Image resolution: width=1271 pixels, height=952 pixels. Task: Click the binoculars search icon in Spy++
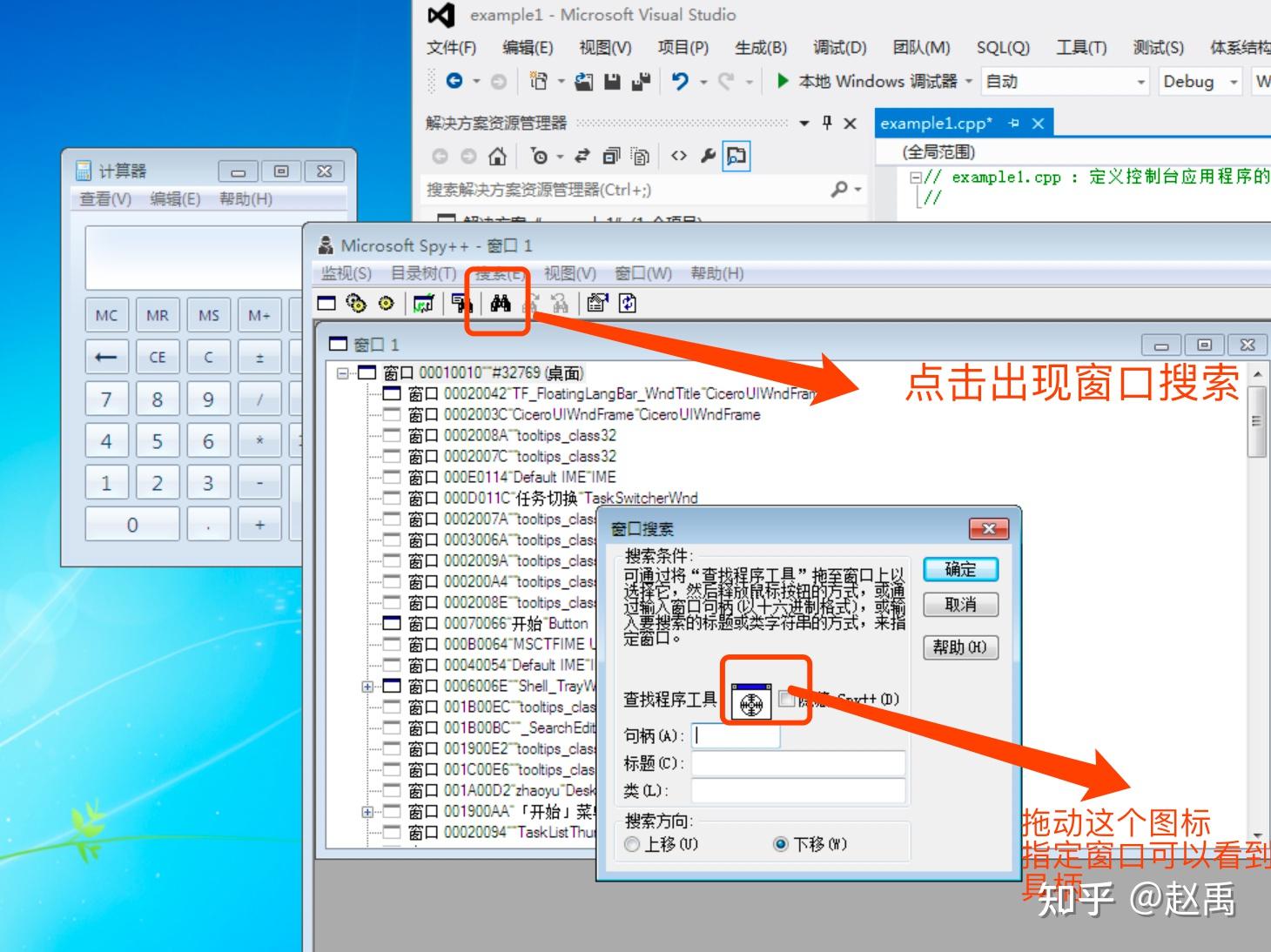[500, 303]
